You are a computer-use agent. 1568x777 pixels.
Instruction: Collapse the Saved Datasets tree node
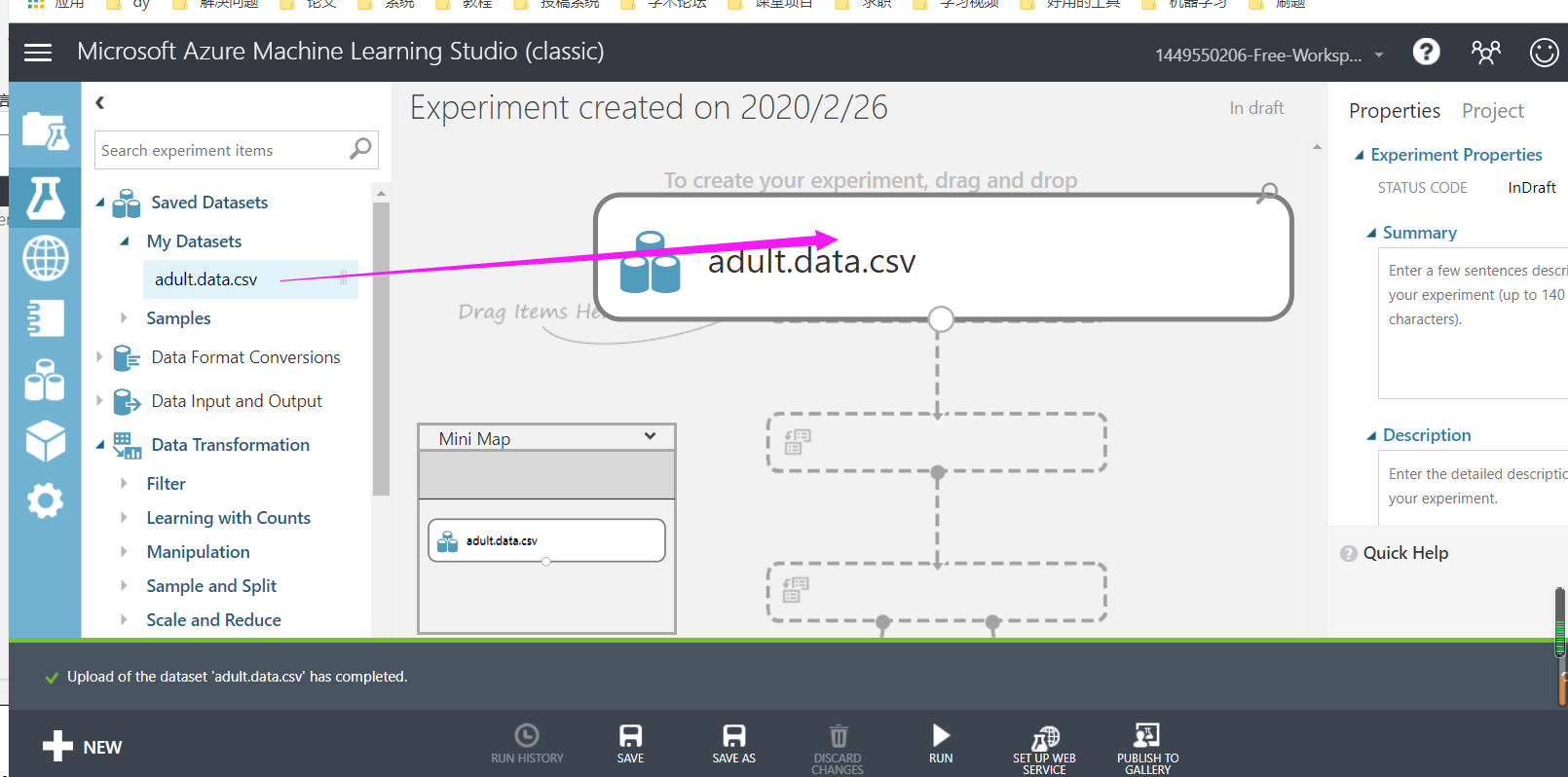(x=99, y=203)
